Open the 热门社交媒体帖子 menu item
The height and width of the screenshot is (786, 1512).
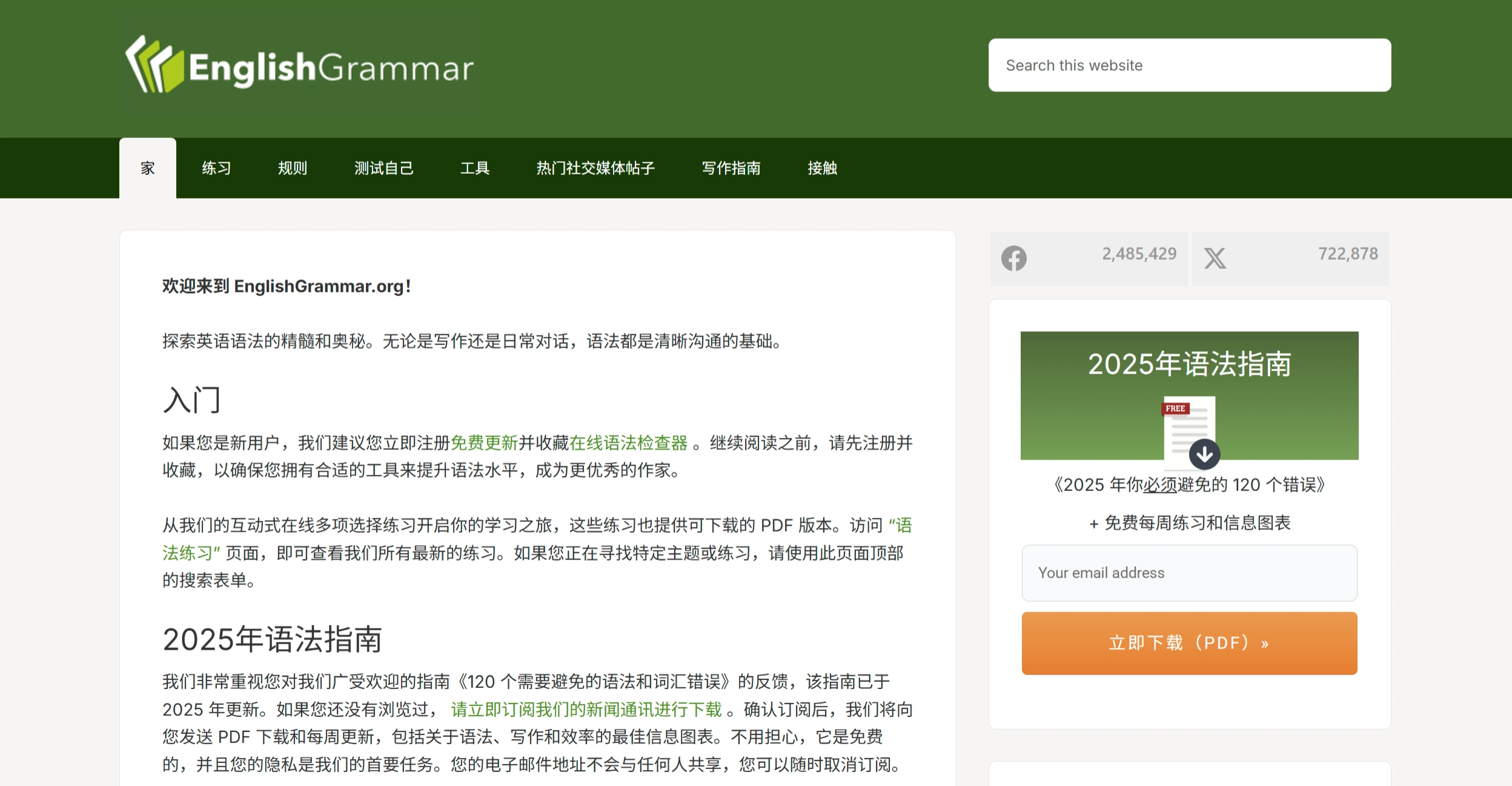[594, 168]
